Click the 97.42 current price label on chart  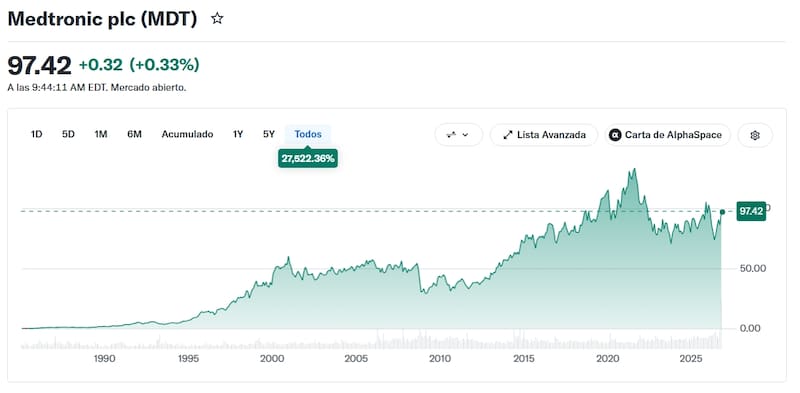click(x=751, y=211)
